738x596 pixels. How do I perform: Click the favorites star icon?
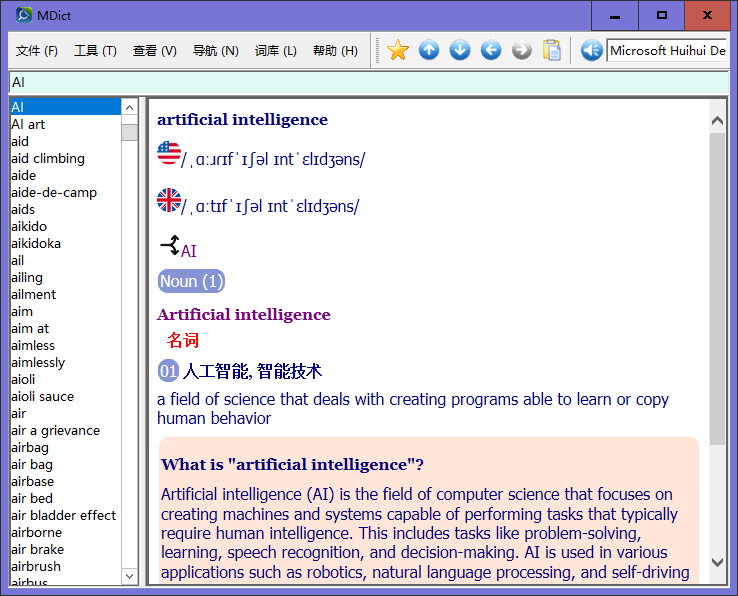point(398,50)
